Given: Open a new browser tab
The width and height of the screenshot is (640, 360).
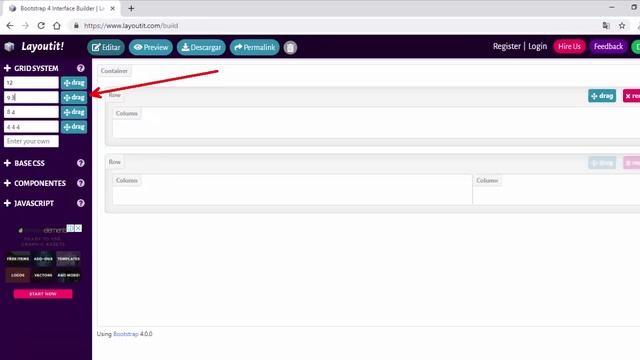Looking at the screenshot, I should pyautogui.click(x=131, y=8).
